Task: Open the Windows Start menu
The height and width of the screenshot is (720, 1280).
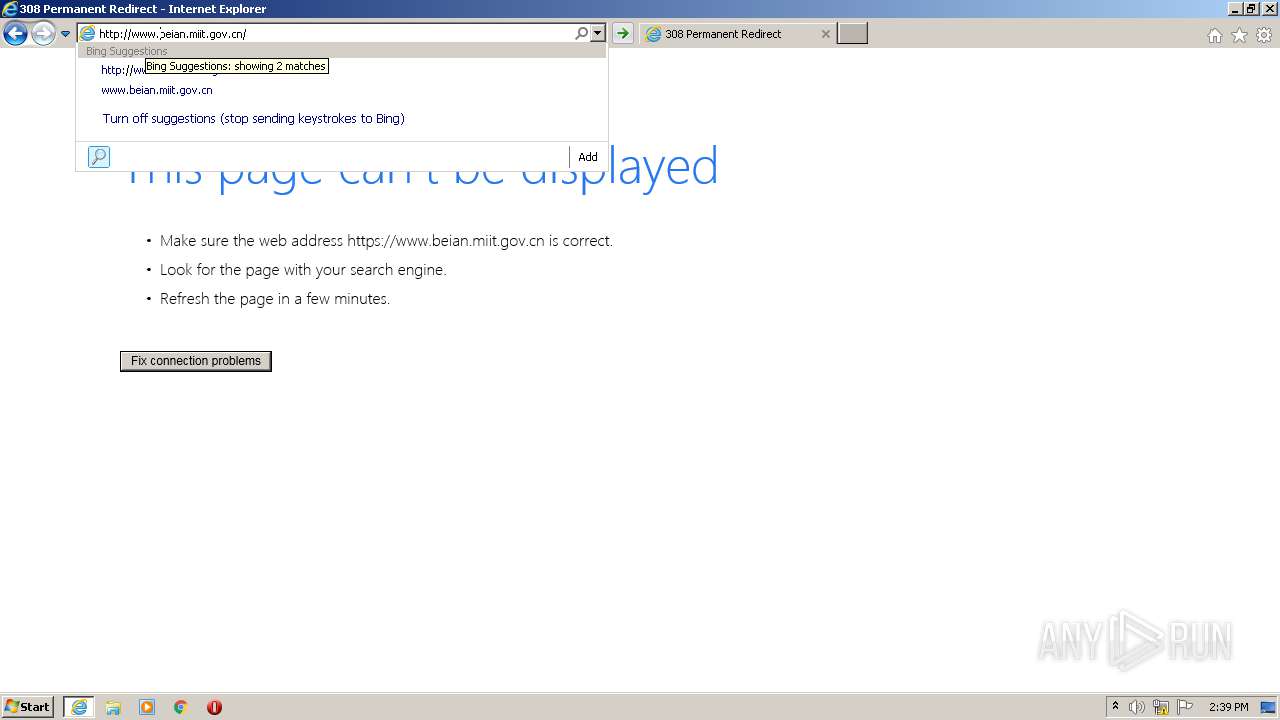Action: [x=29, y=707]
